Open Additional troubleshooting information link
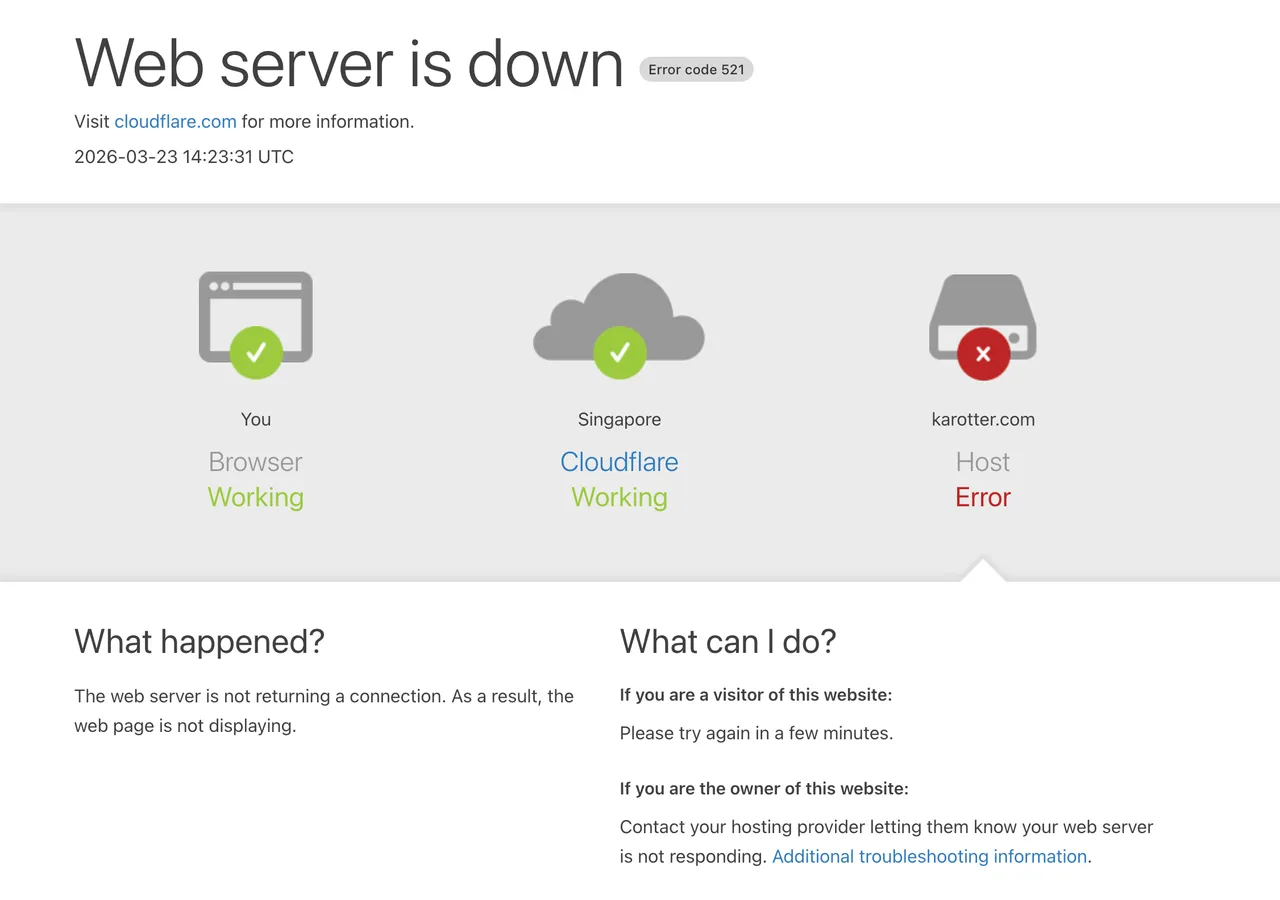The height and width of the screenshot is (900, 1280). coord(929,856)
